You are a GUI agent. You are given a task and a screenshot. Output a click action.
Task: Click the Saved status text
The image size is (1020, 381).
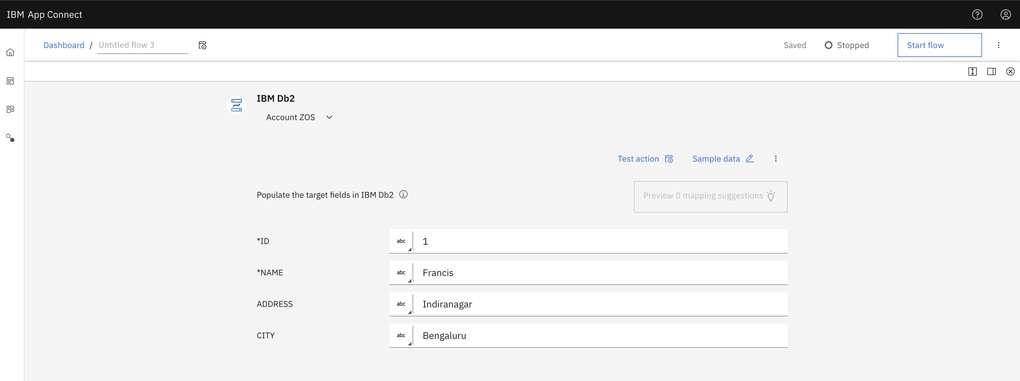tap(795, 46)
